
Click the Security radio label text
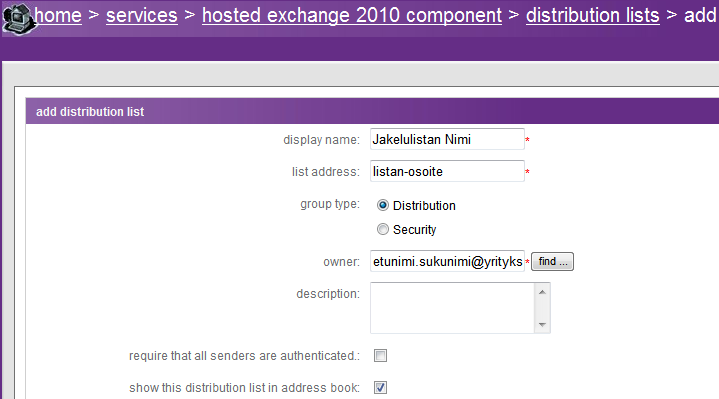415,229
